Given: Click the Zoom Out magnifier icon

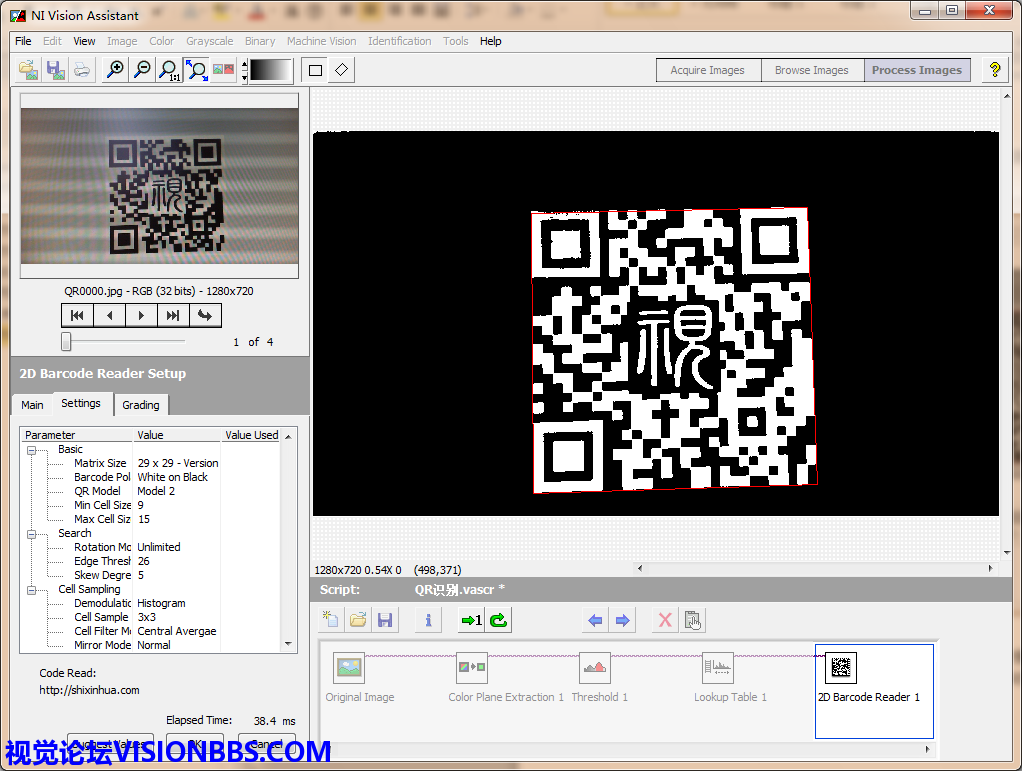Looking at the screenshot, I should click(x=142, y=70).
